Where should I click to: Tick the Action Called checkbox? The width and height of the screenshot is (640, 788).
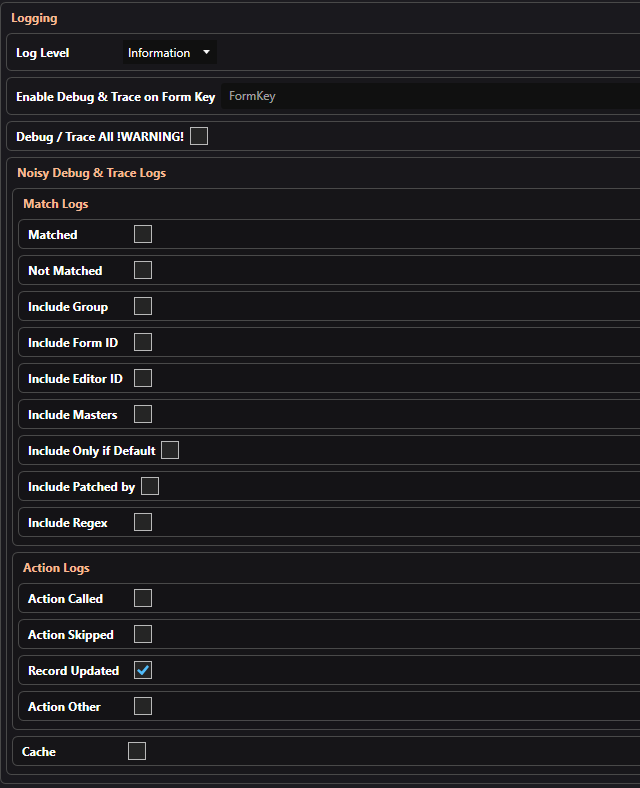143,599
